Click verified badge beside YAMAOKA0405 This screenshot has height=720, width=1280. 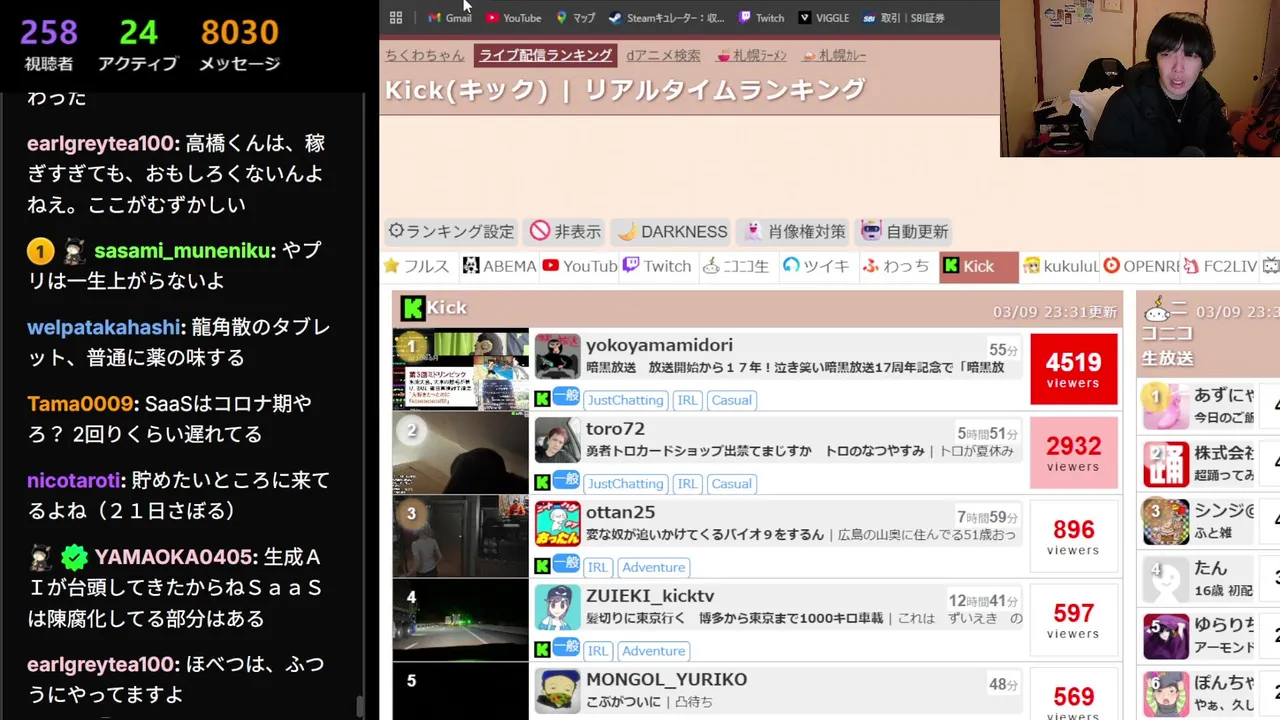click(74, 557)
